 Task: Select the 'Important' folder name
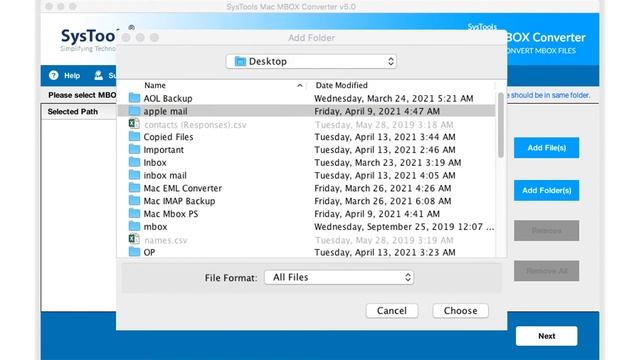click(x=163, y=150)
